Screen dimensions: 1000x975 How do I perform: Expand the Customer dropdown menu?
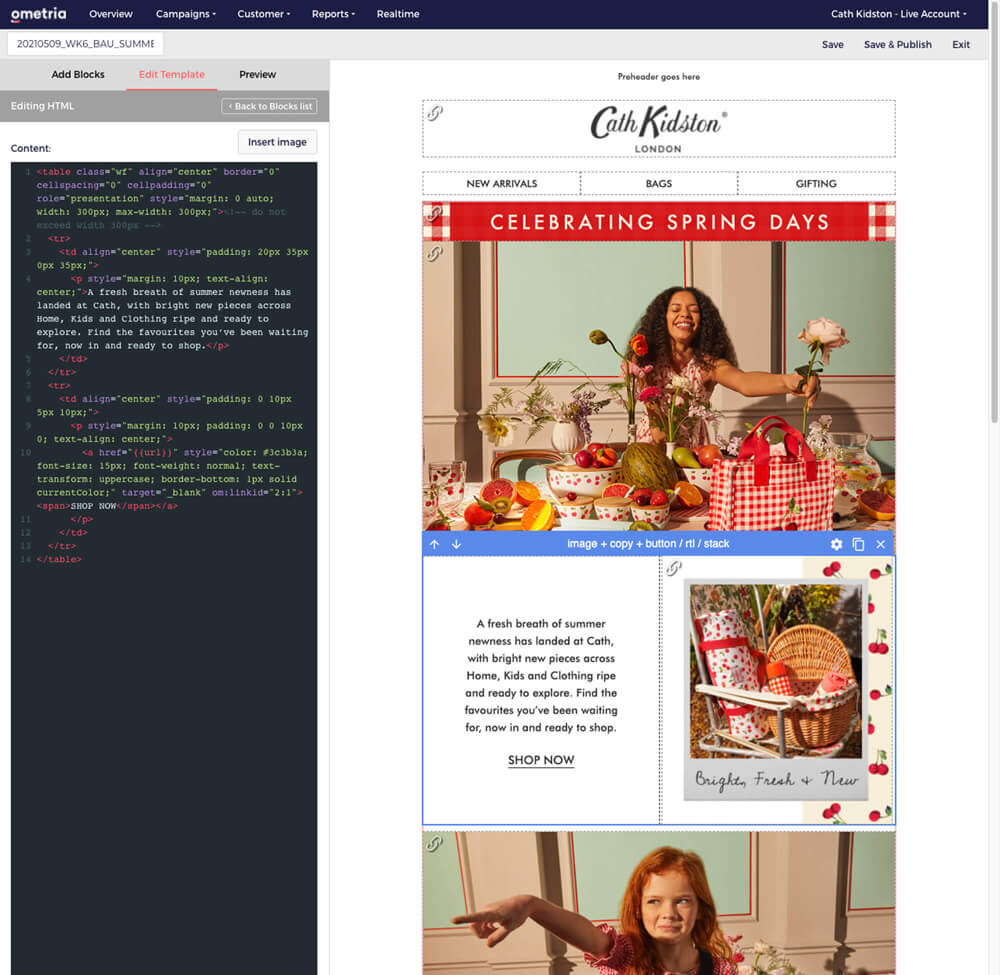[x=263, y=13]
